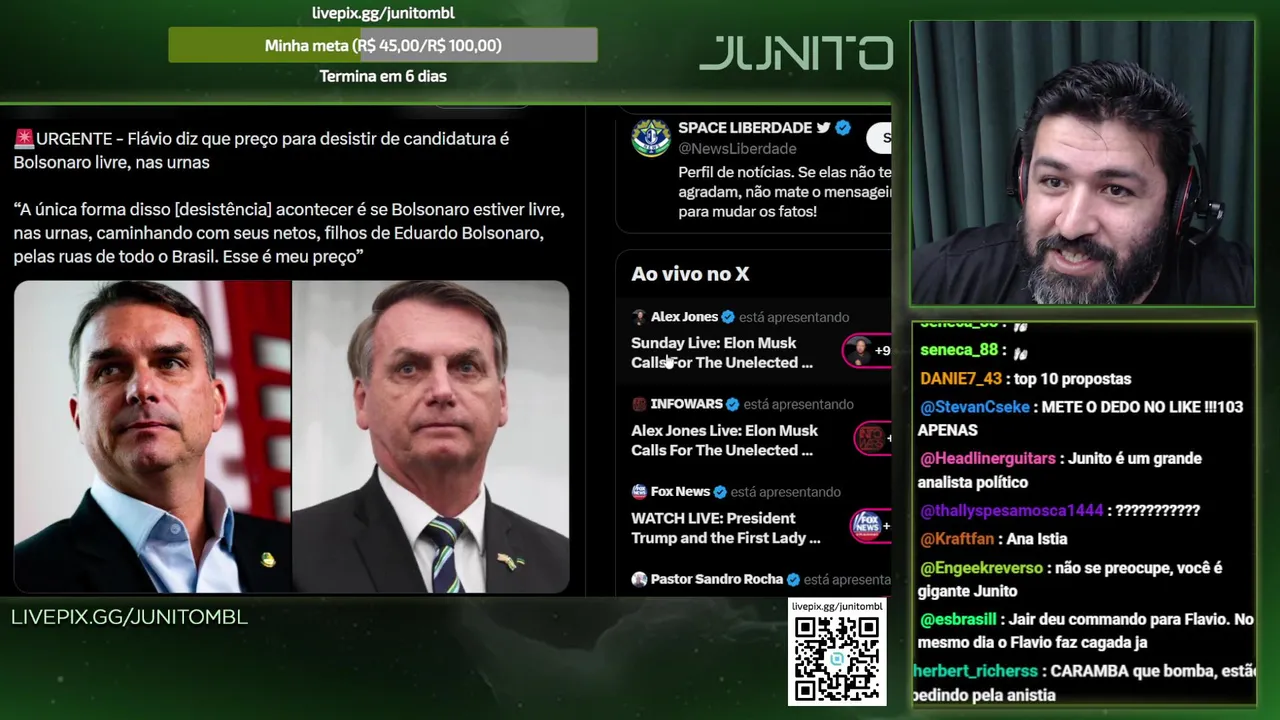Image resolution: width=1280 pixels, height=720 pixels.
Task: Click the Termina em 6 dias text
Action: [x=383, y=76]
